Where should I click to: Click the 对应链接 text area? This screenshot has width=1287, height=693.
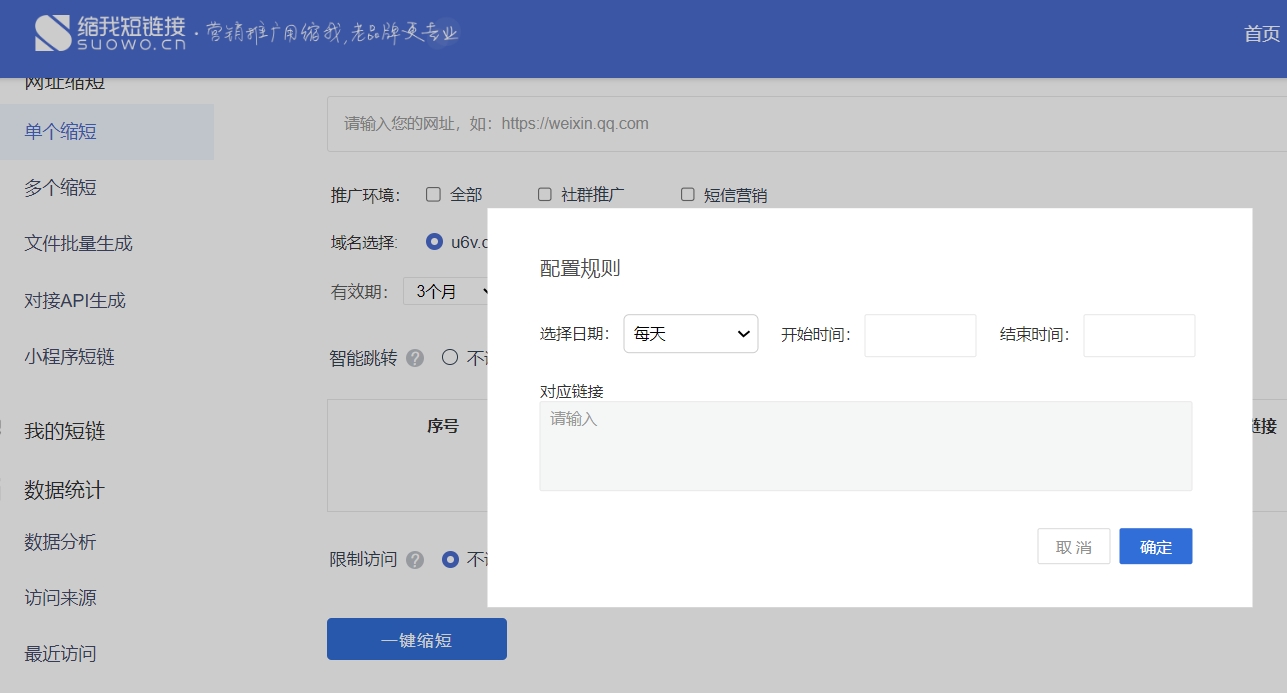[x=865, y=446]
